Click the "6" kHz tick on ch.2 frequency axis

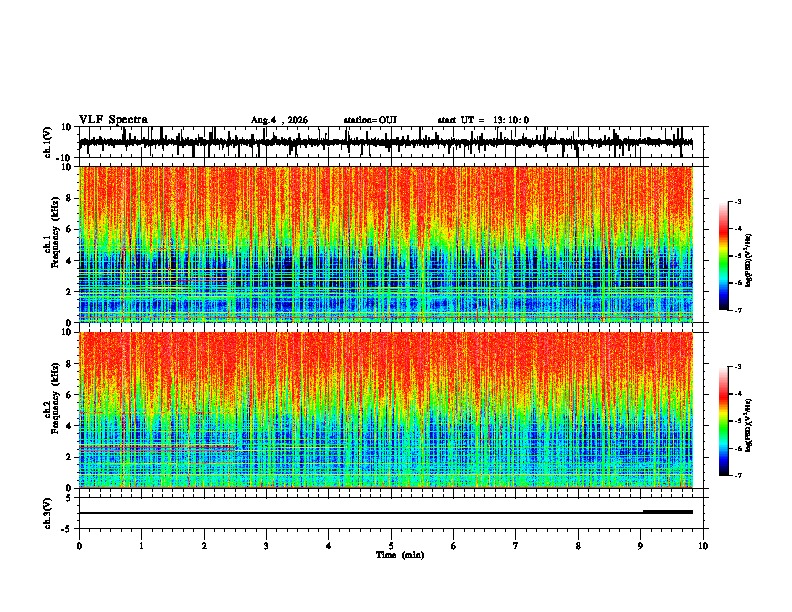(69, 395)
